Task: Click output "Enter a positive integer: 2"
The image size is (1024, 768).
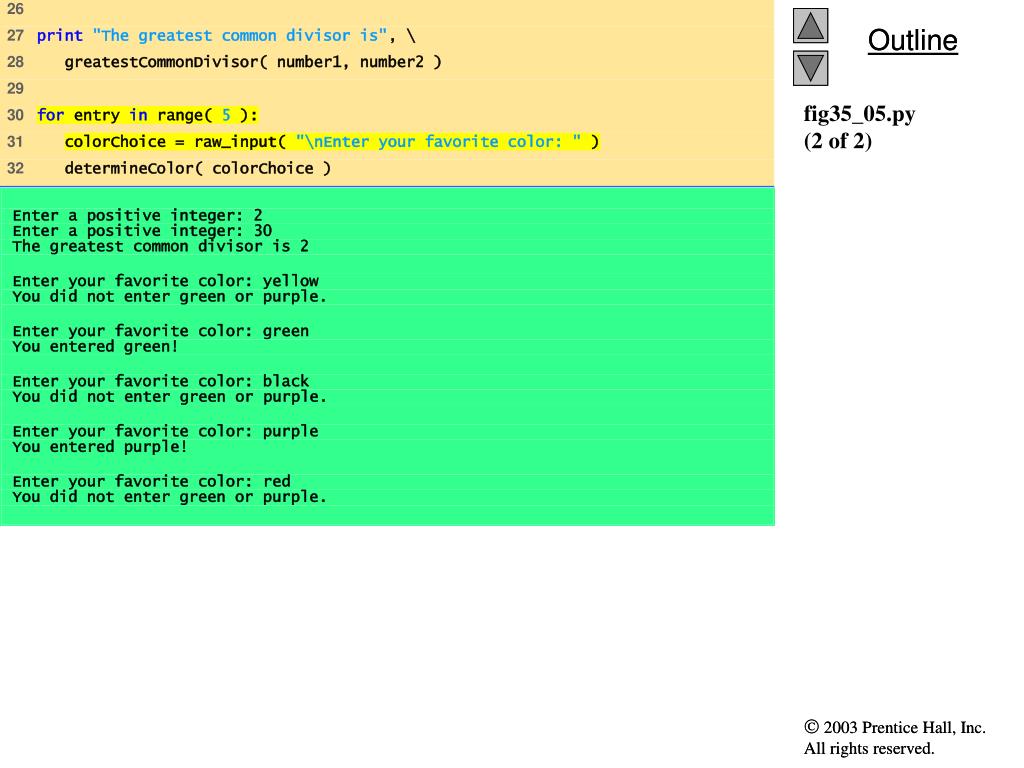Action: (137, 216)
